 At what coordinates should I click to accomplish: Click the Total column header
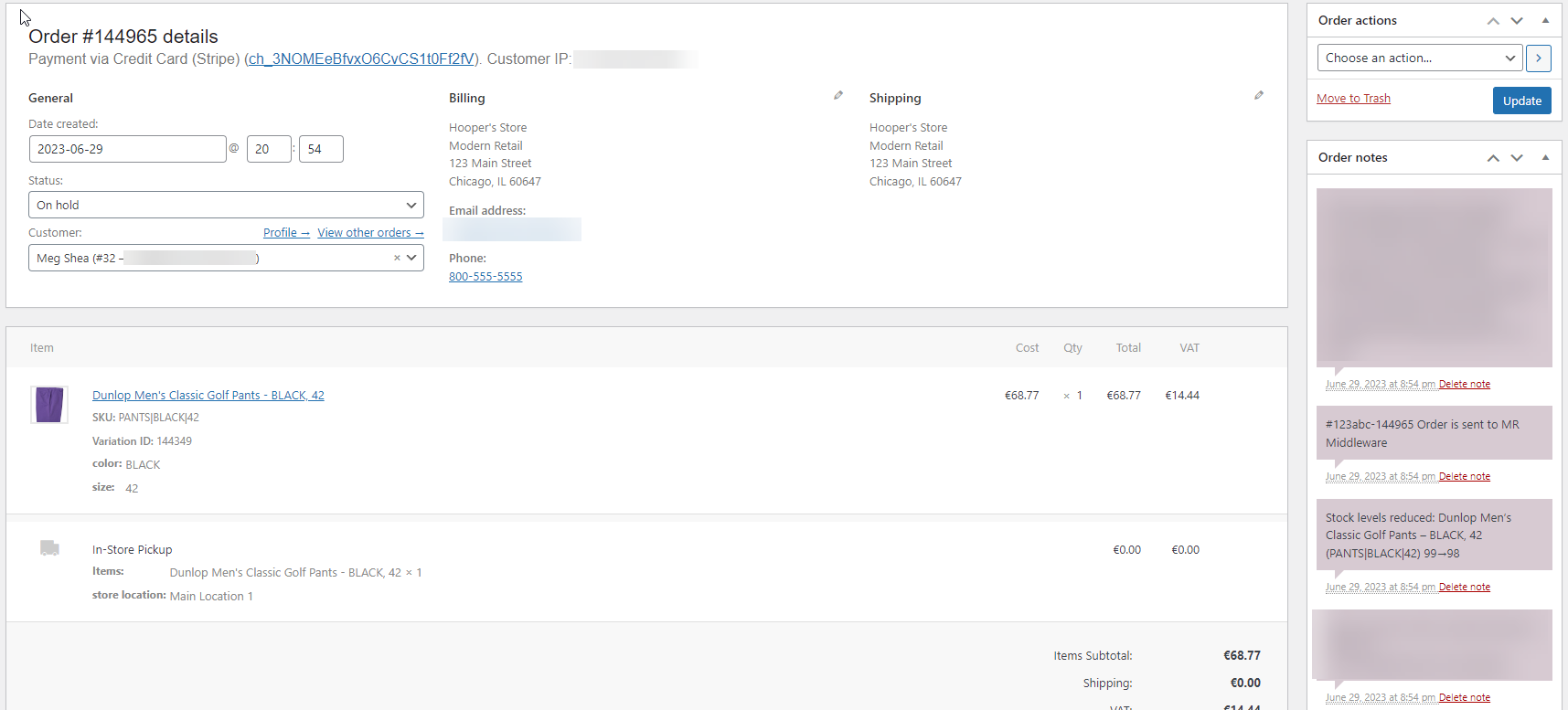(x=1128, y=348)
